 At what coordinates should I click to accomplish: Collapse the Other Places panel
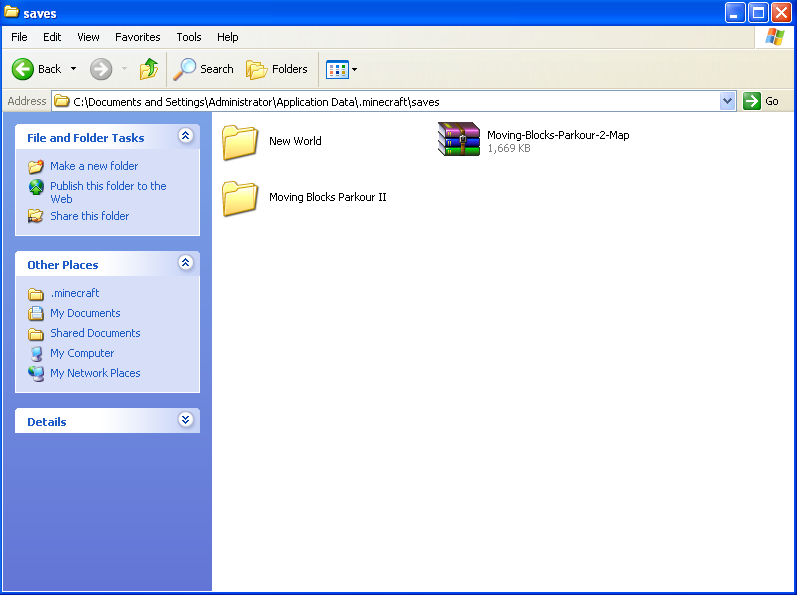(x=185, y=263)
